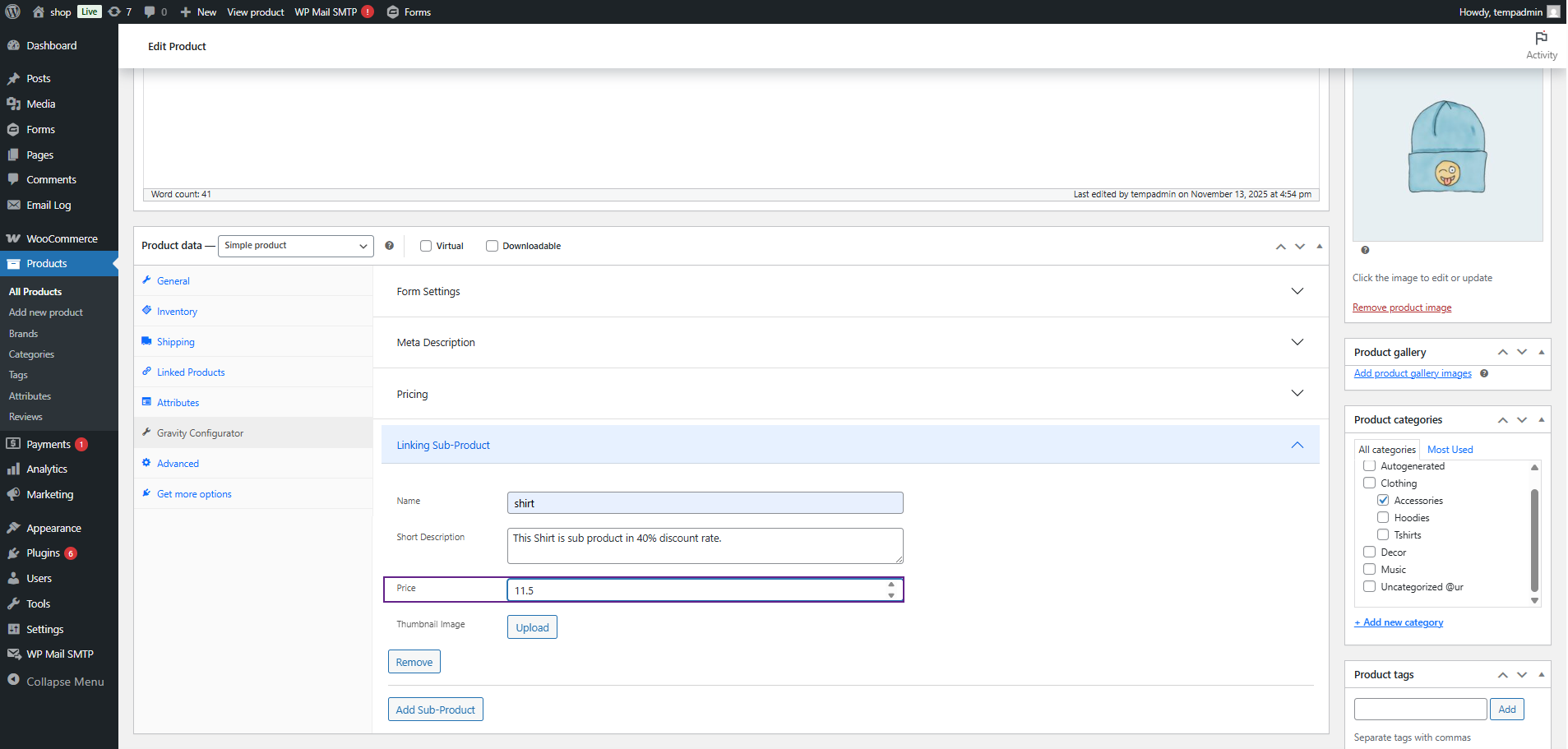Click Remove product image link
Image resolution: width=1568 pixels, height=749 pixels.
pos(1401,307)
